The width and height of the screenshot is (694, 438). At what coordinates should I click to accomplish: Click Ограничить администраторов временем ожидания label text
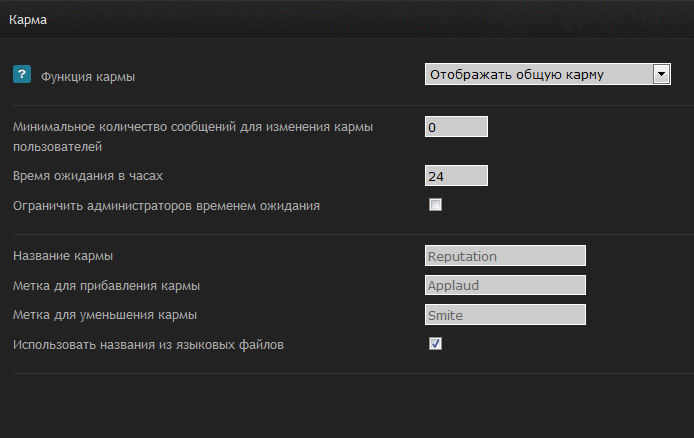click(166, 206)
